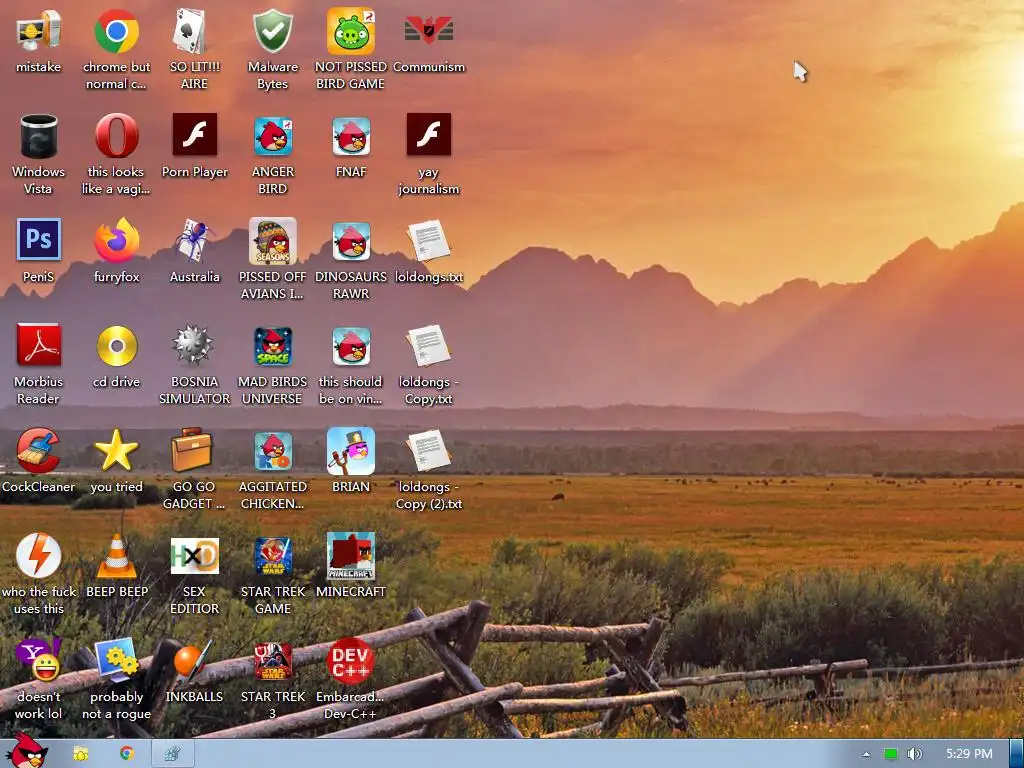The width and height of the screenshot is (1024, 768).
Task: Open 'probably not a rogue' gears icon
Action: pos(116,660)
